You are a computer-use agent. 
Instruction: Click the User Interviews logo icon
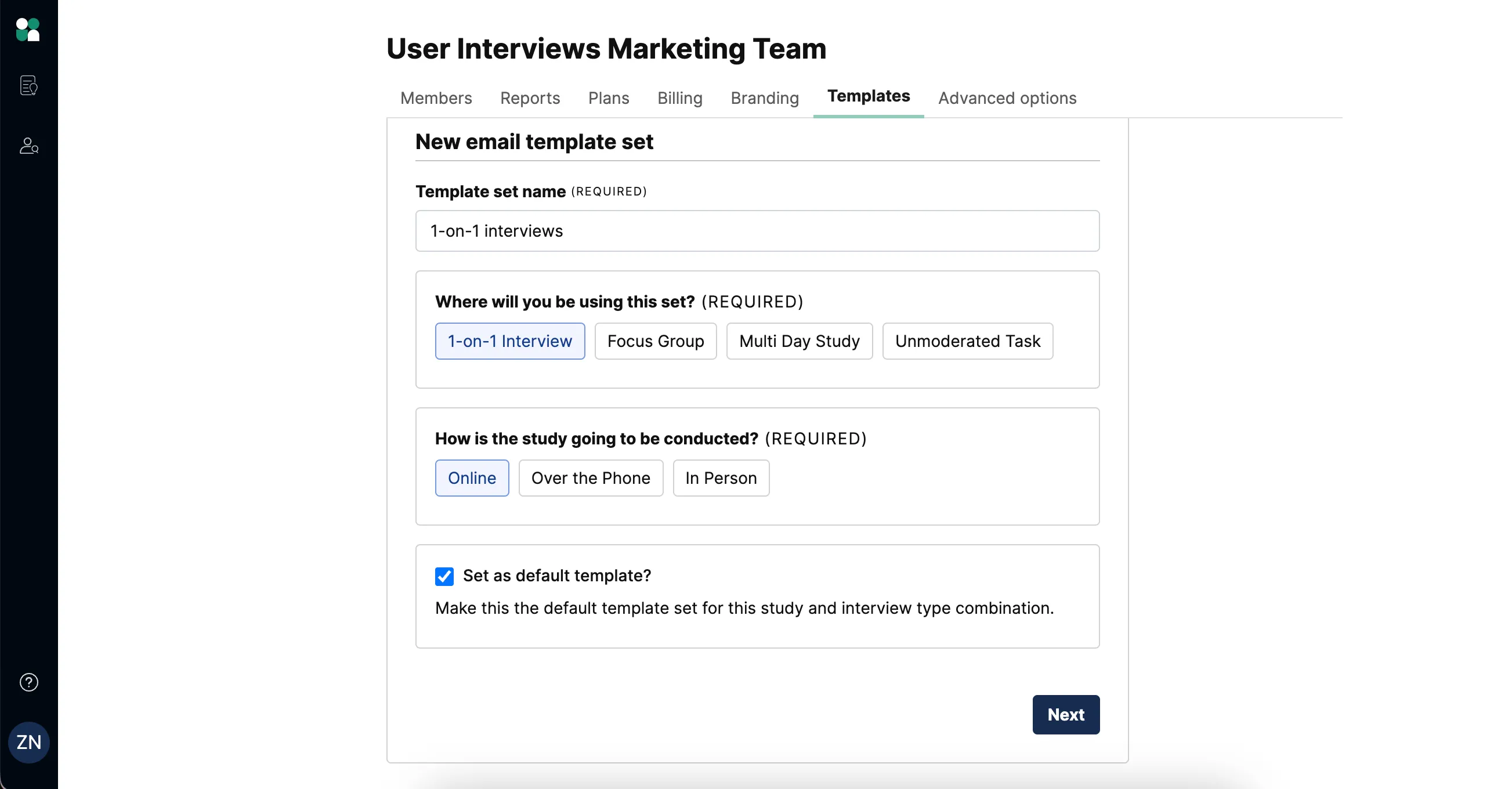pyautogui.click(x=28, y=30)
